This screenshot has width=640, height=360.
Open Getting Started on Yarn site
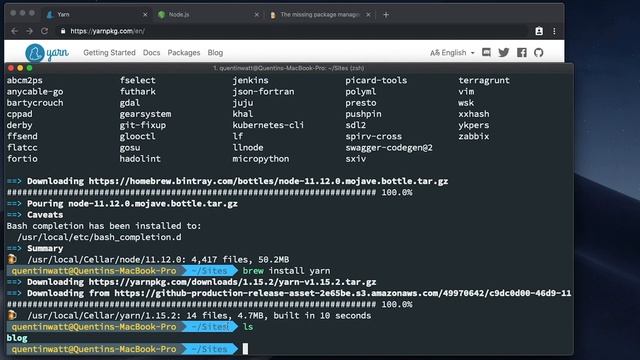coord(109,53)
